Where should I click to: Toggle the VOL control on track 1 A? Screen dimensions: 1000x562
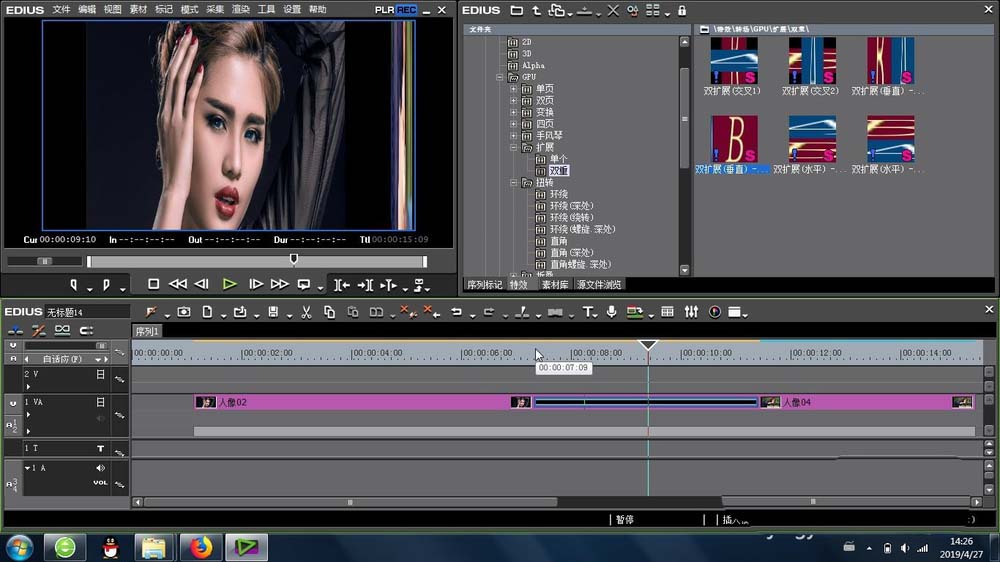tap(100, 483)
